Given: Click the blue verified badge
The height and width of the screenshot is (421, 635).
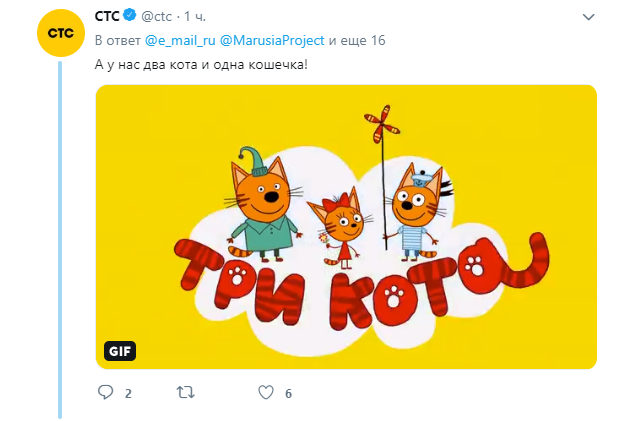Looking at the screenshot, I should coord(130,18).
